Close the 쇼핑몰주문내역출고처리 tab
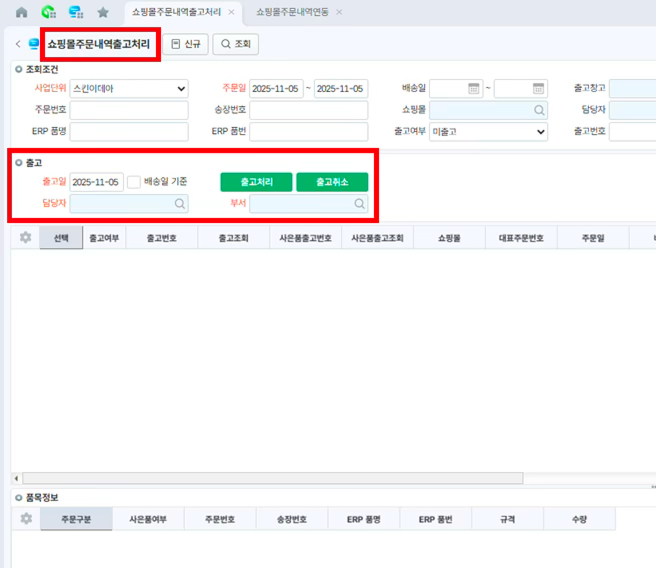 pyautogui.click(x=232, y=12)
